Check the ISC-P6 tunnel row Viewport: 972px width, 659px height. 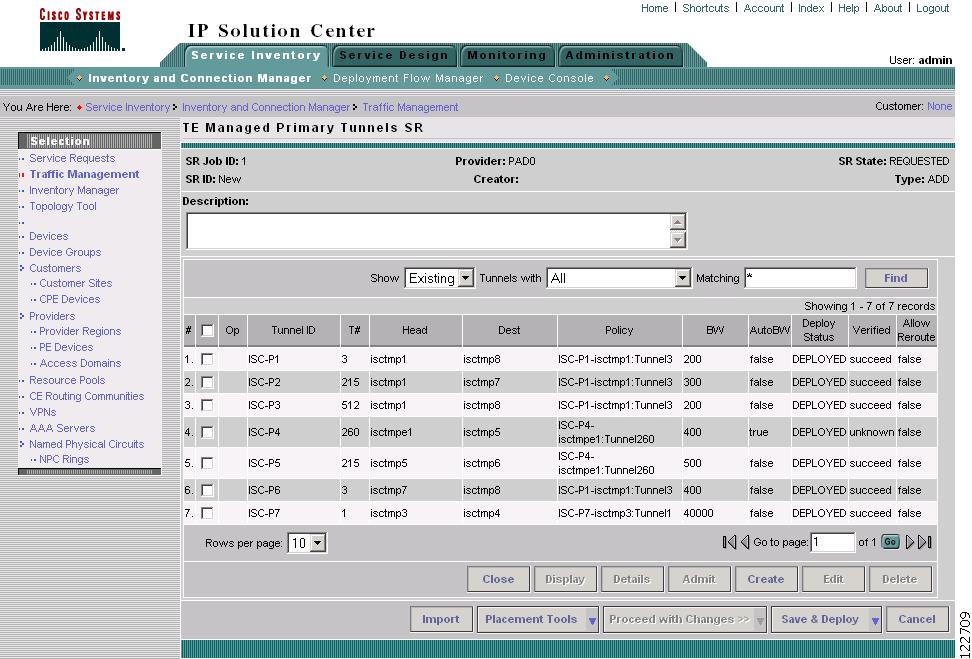207,490
